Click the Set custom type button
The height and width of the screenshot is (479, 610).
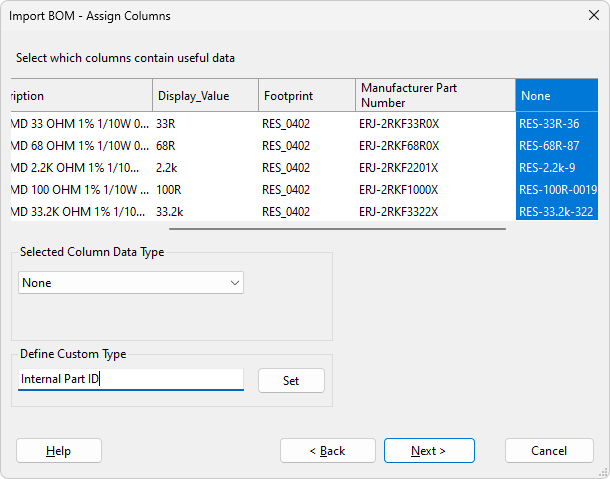pyautogui.click(x=291, y=380)
